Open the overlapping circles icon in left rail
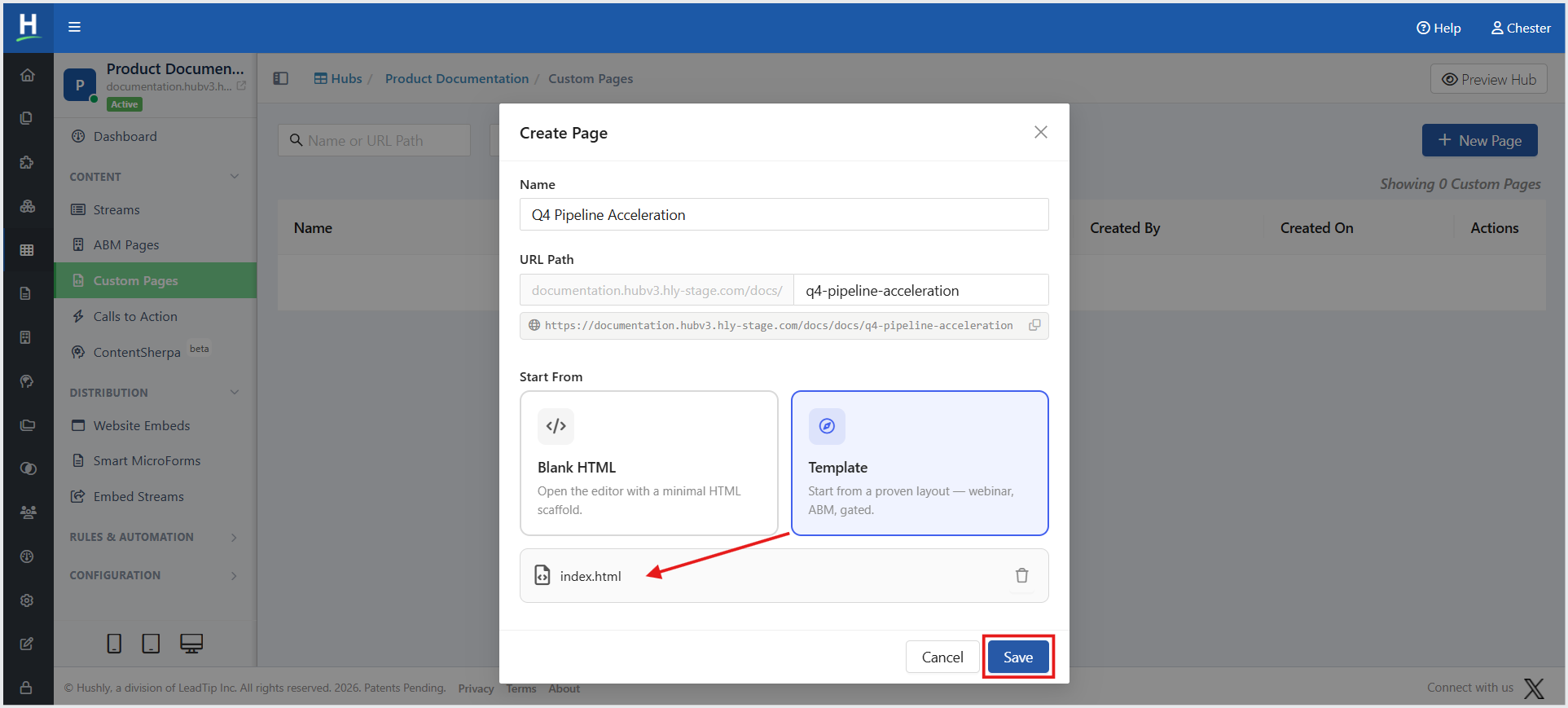 point(27,468)
